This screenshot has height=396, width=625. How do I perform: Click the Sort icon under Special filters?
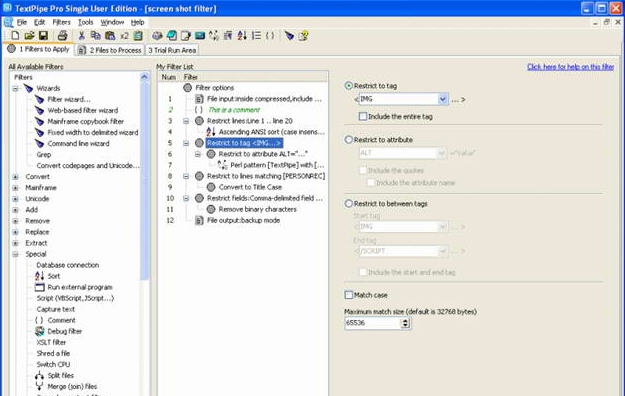39,276
